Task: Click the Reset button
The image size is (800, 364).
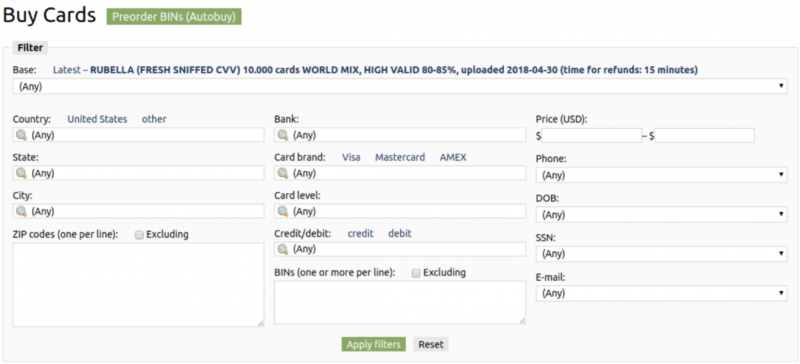Action: tap(431, 345)
